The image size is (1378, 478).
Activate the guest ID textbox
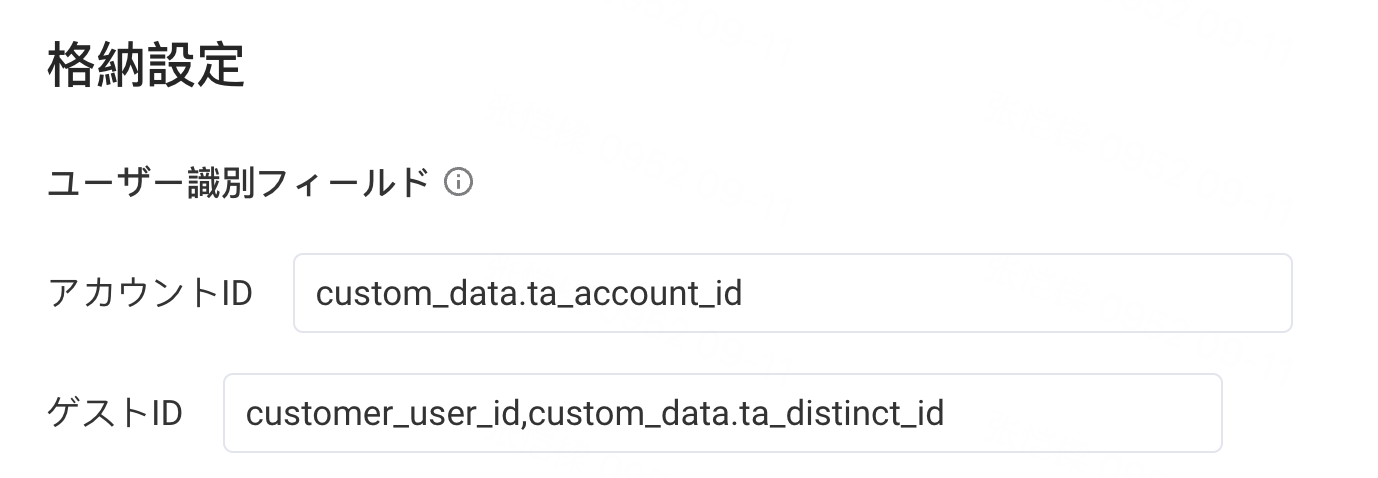[722, 413]
